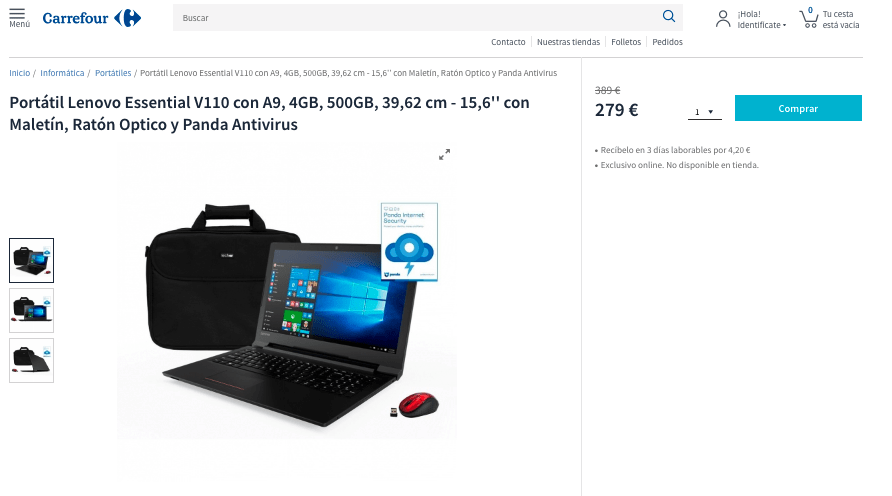Image resolution: width=892 pixels, height=496 pixels.
Task: Open the Identifícate account dropdown
Action: coord(762,25)
